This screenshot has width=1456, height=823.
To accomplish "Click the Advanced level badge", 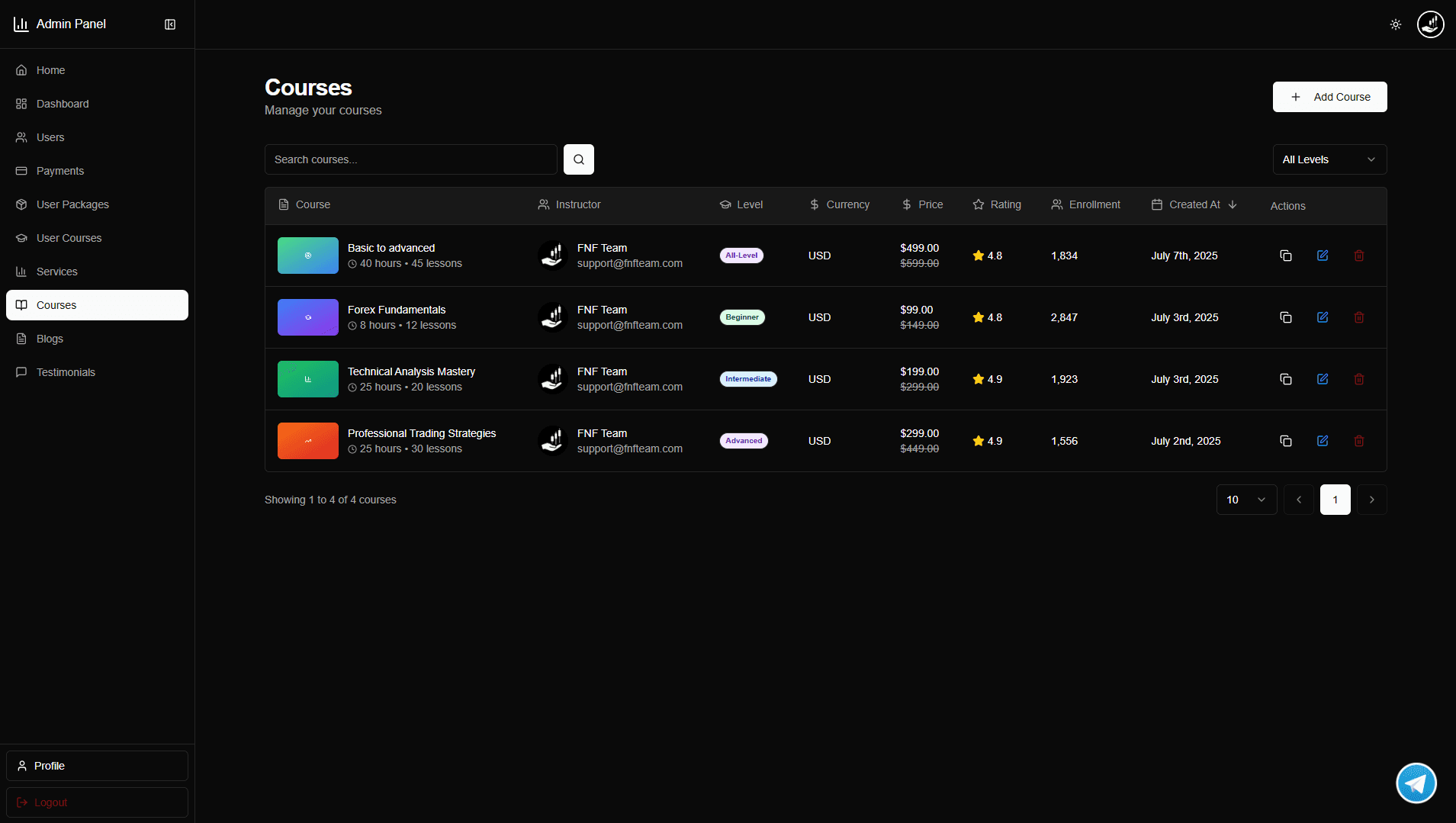I will pyautogui.click(x=744, y=441).
